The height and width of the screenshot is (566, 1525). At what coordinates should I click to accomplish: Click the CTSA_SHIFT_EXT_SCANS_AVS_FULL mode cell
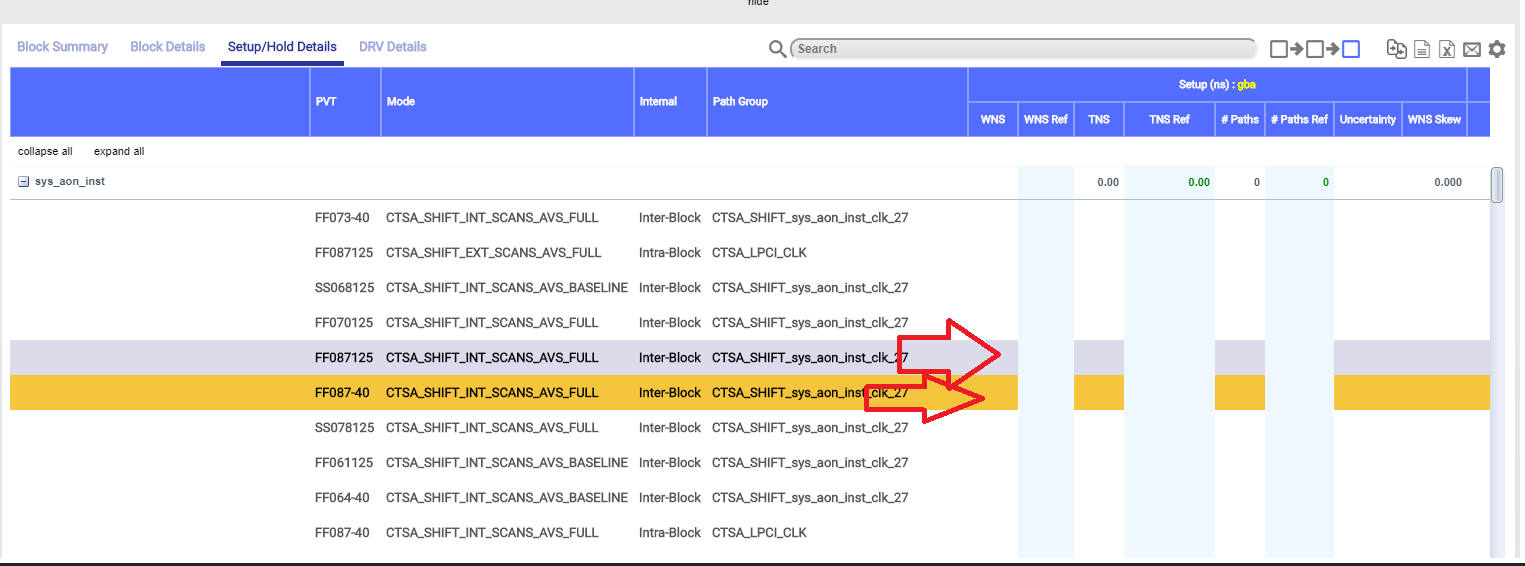coord(494,253)
